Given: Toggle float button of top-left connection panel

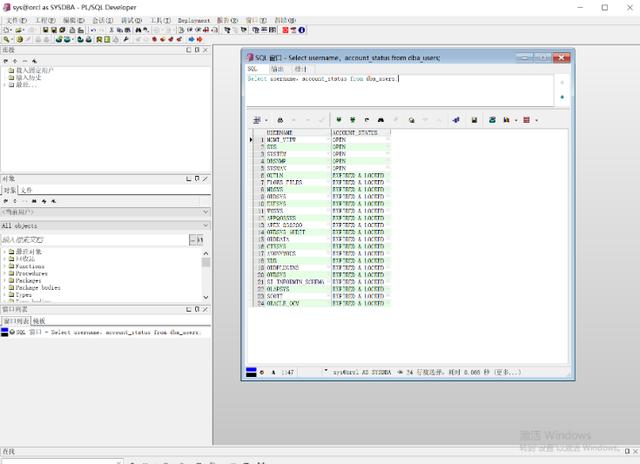Looking at the screenshot, I should [197, 50].
